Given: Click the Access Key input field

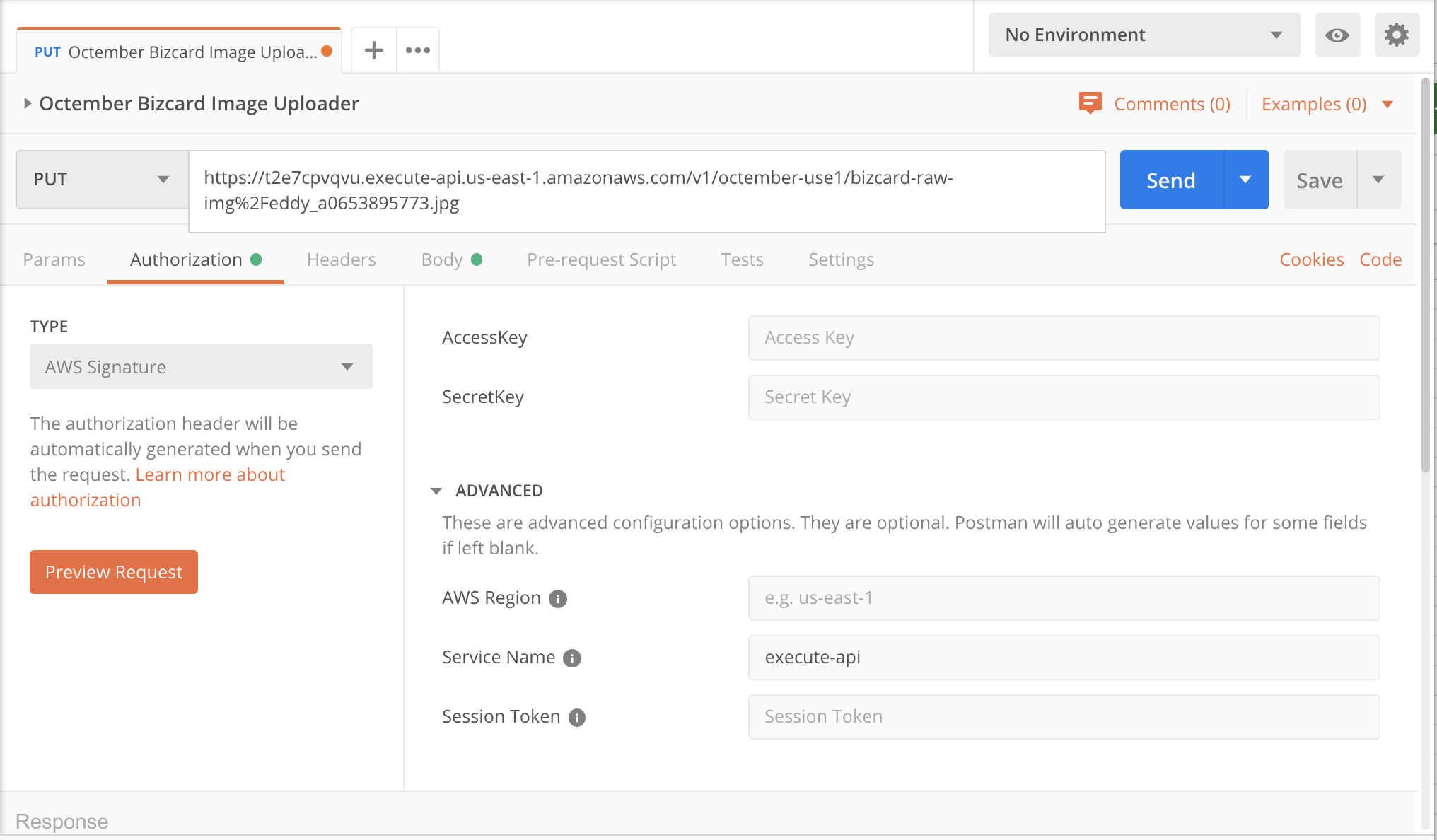Looking at the screenshot, I should (x=1064, y=338).
